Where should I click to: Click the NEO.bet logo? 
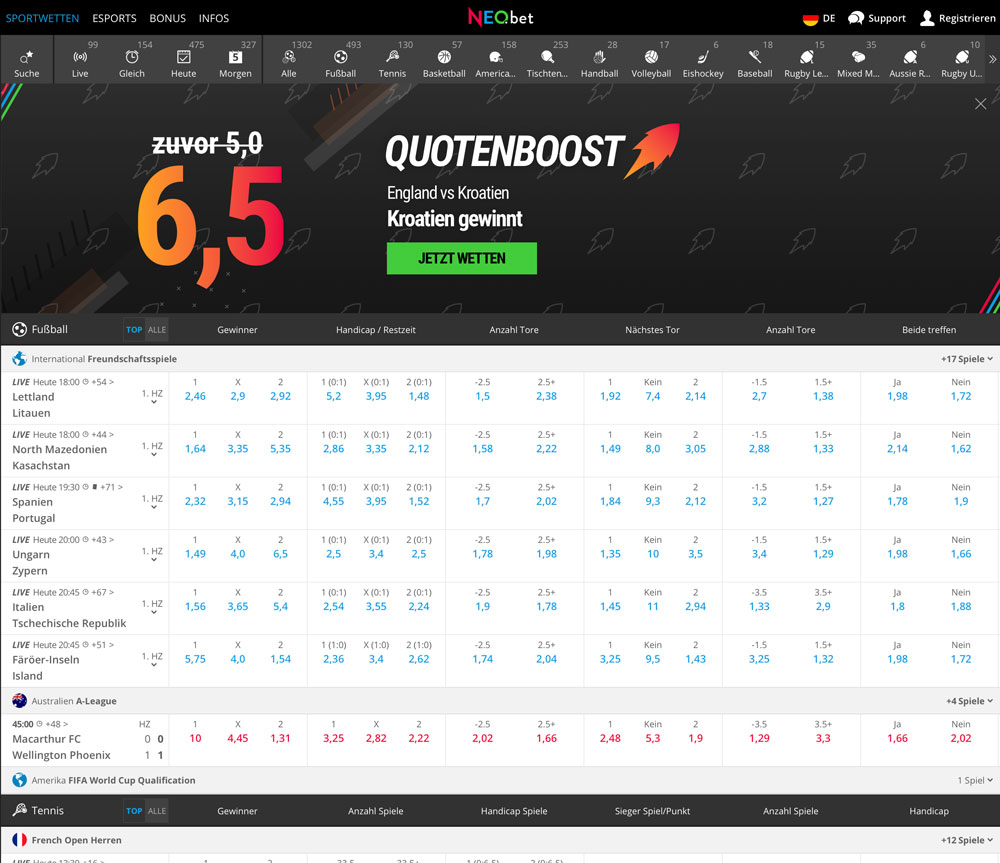pyautogui.click(x=501, y=17)
